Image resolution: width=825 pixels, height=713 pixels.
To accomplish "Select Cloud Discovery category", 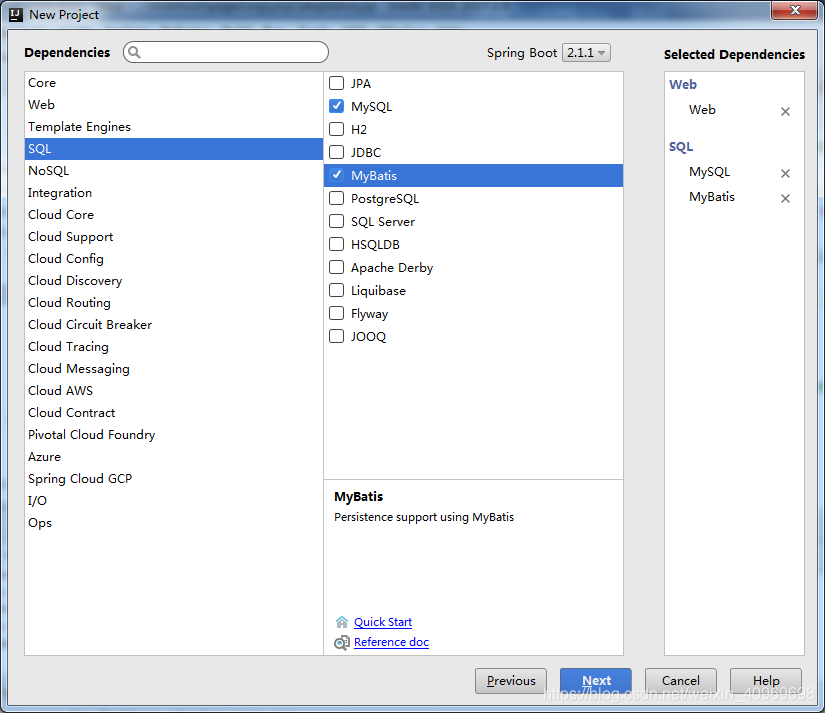I will (x=174, y=281).
